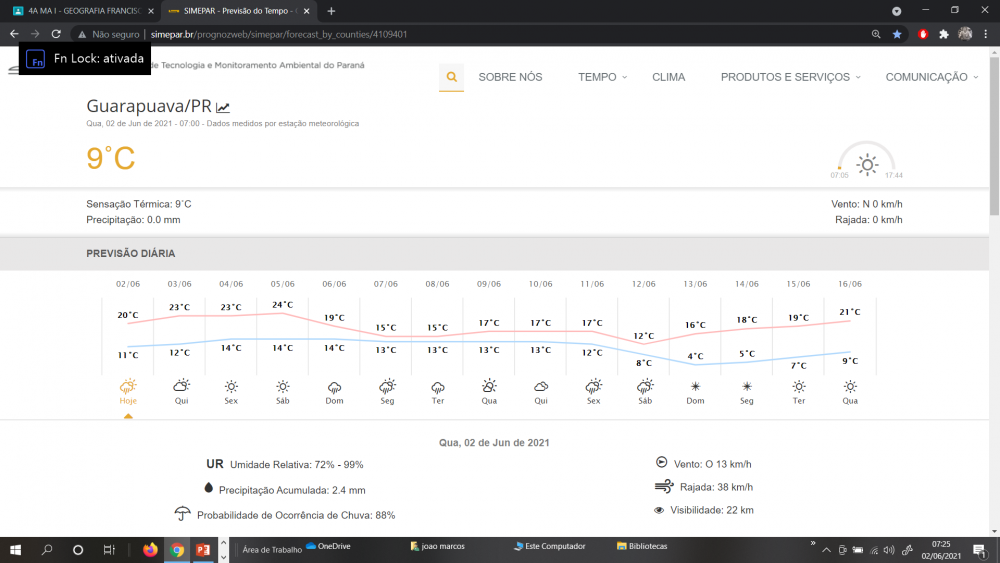Click the orange search magnifier icon
Image resolution: width=1000 pixels, height=563 pixels.
tap(451, 77)
